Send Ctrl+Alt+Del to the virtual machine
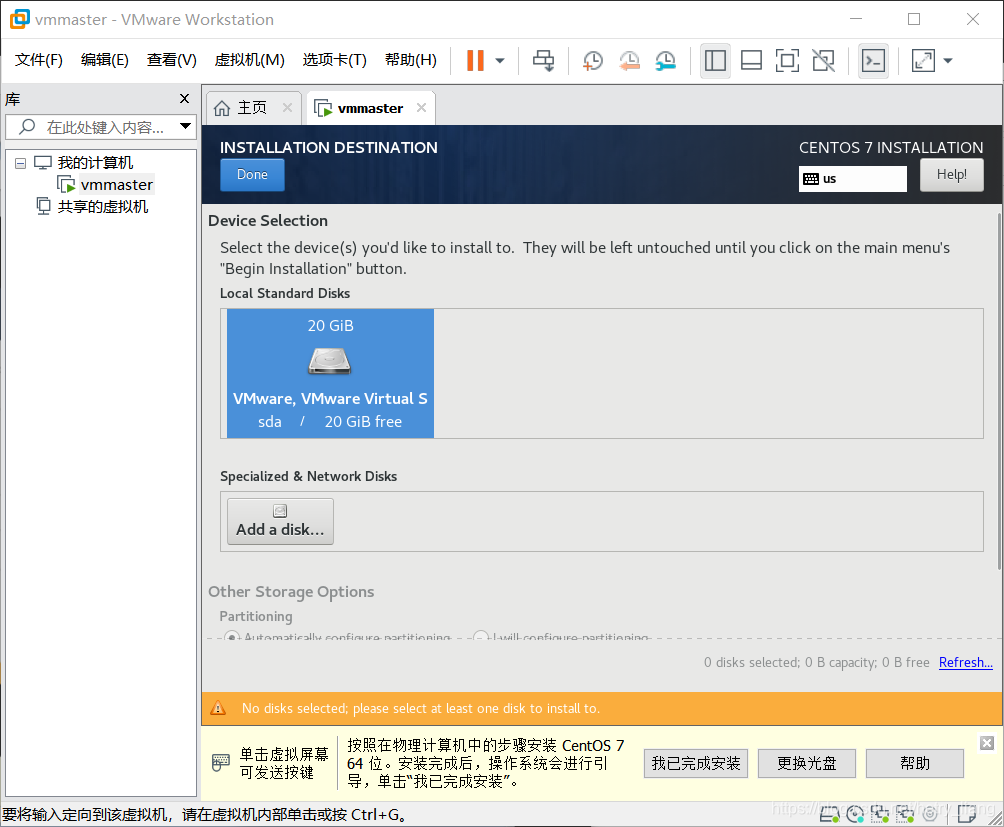The height and width of the screenshot is (827, 1004). (x=544, y=61)
